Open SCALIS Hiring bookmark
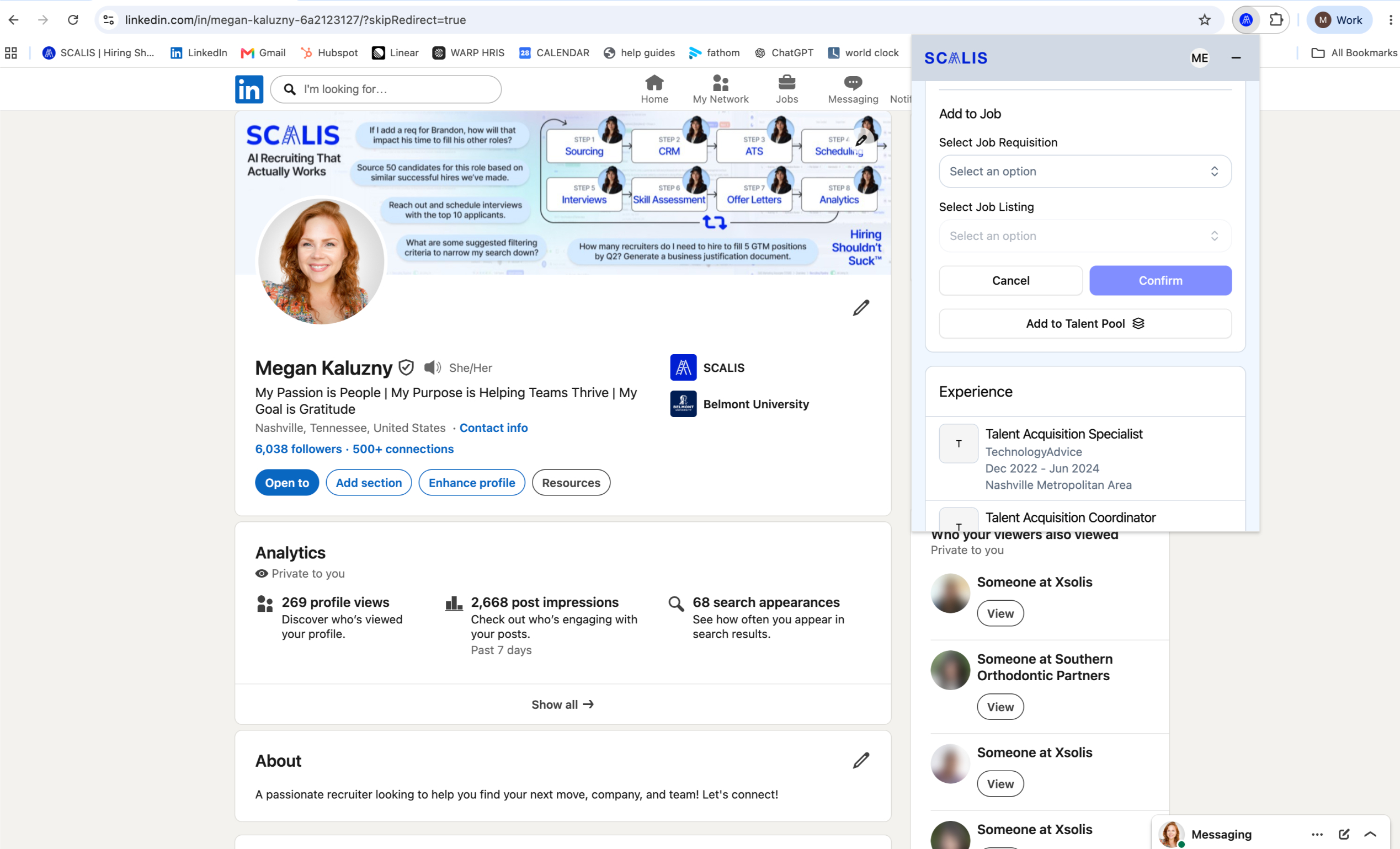Image resolution: width=1400 pixels, height=849 pixels. (x=98, y=53)
